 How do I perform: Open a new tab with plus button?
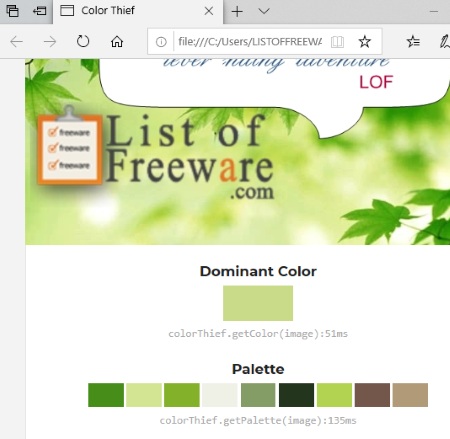click(237, 12)
